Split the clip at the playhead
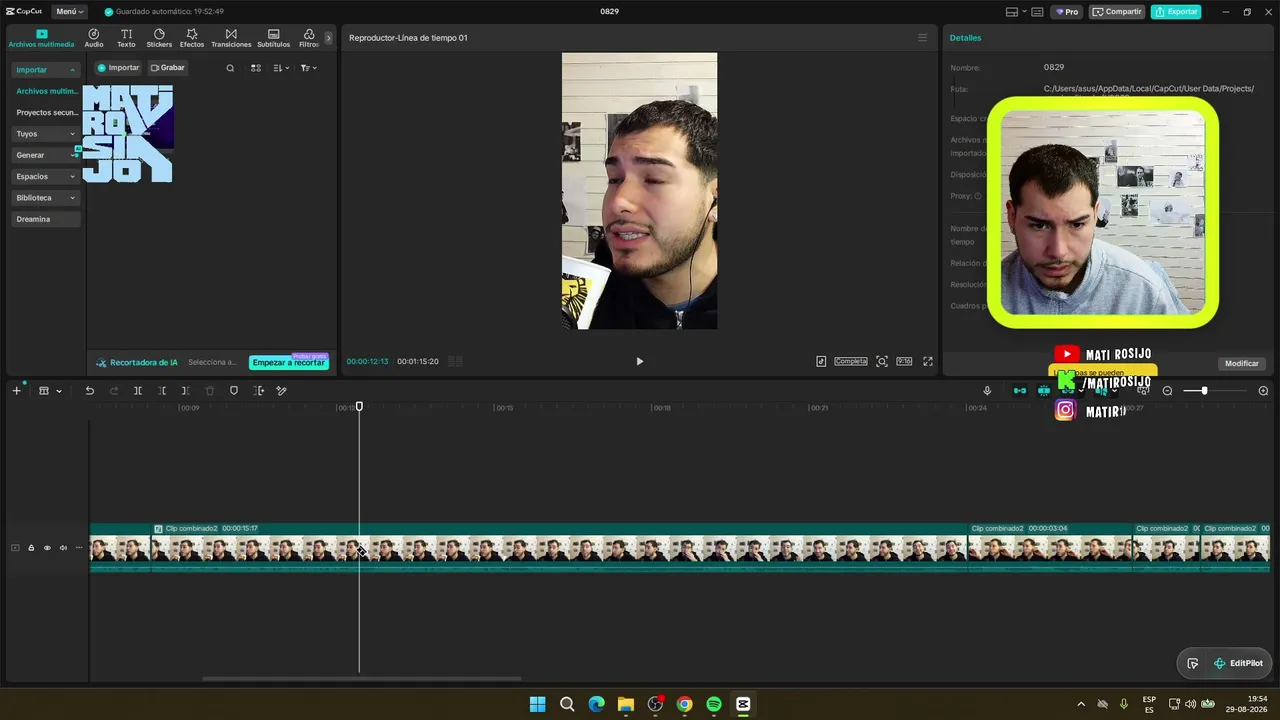The width and height of the screenshot is (1280, 720). (138, 390)
